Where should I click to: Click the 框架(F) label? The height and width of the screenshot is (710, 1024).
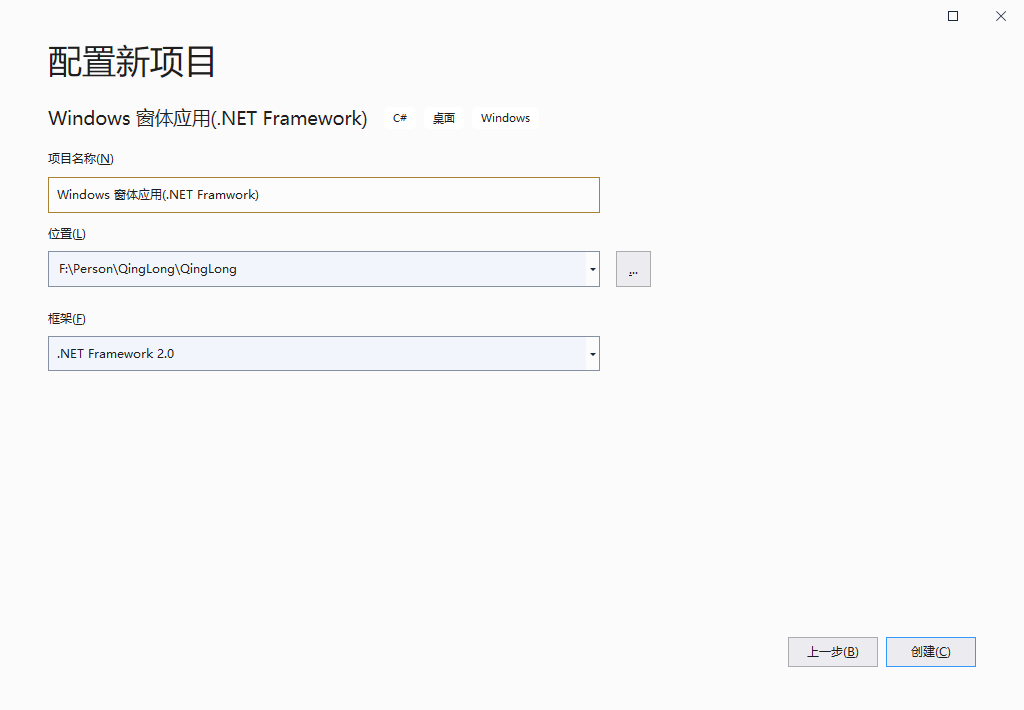[65, 318]
